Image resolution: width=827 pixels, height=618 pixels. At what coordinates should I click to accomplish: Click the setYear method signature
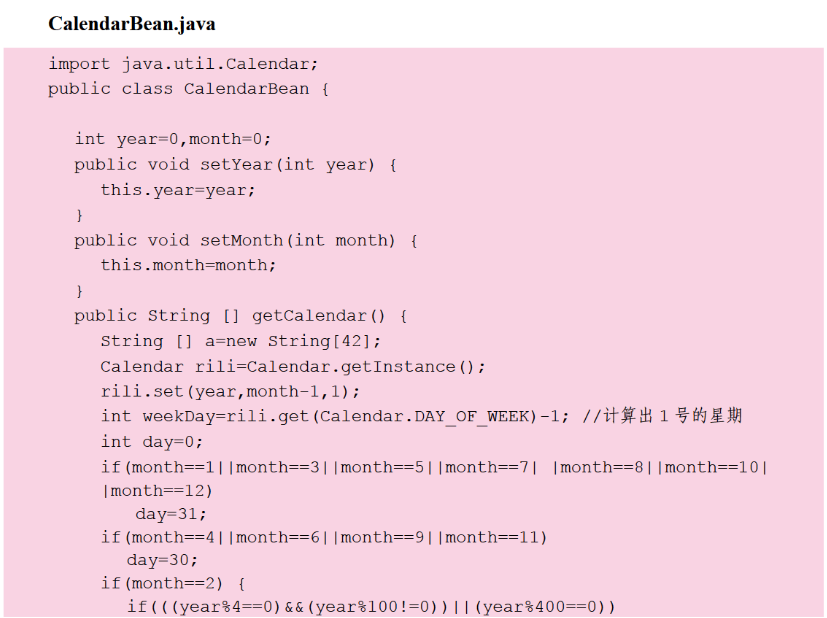pyautogui.click(x=235, y=164)
